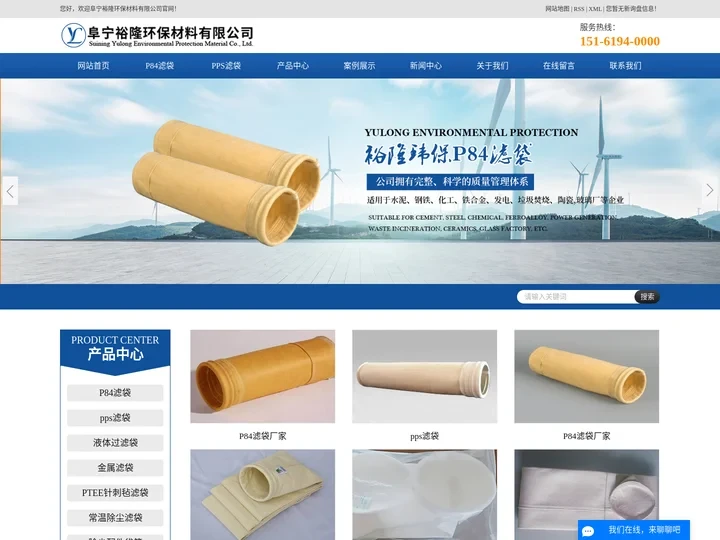Click the XML link in top bar
The image size is (720, 540).
tap(595, 9)
